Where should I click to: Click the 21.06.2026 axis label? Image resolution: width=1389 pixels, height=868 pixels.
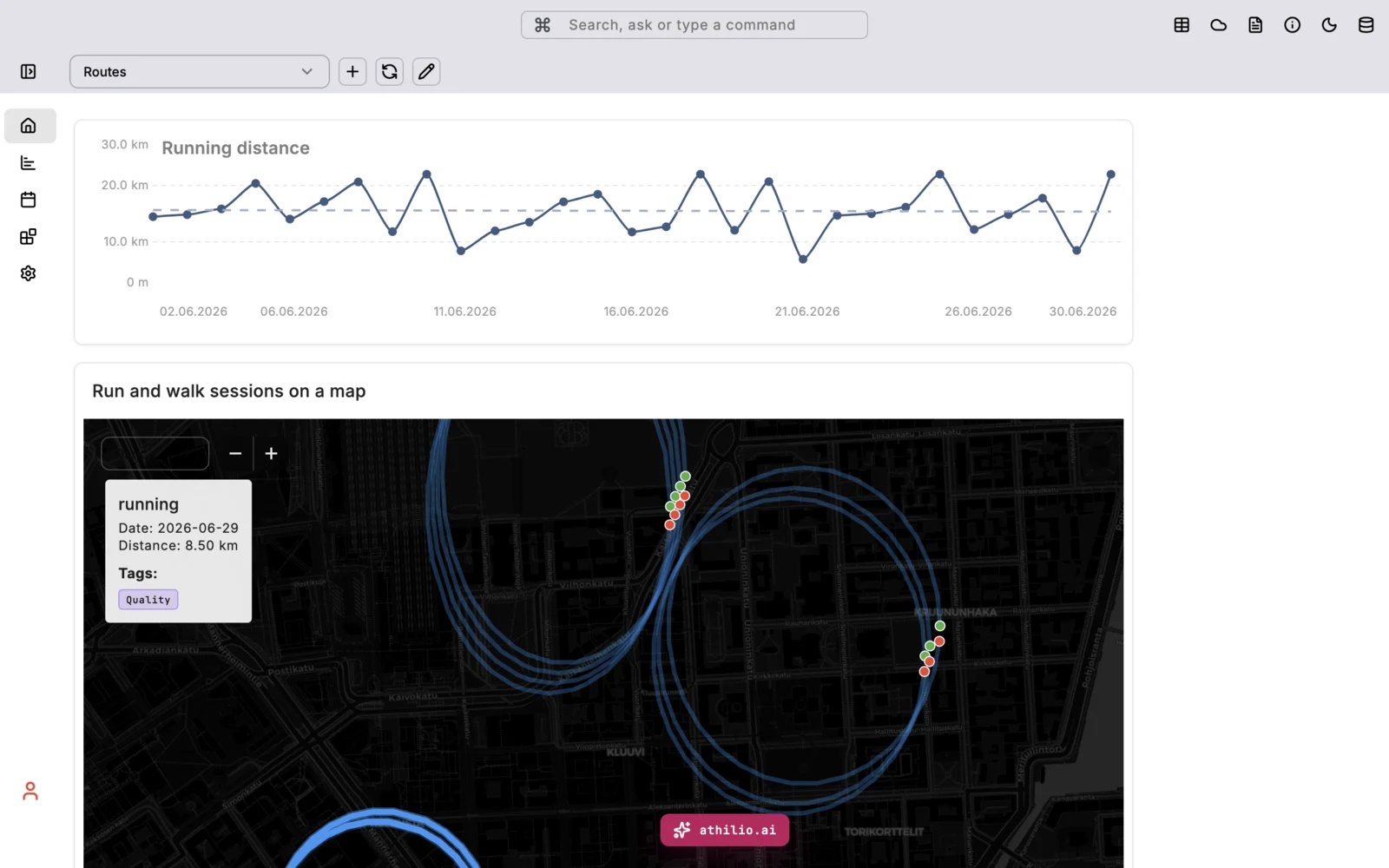point(807,312)
